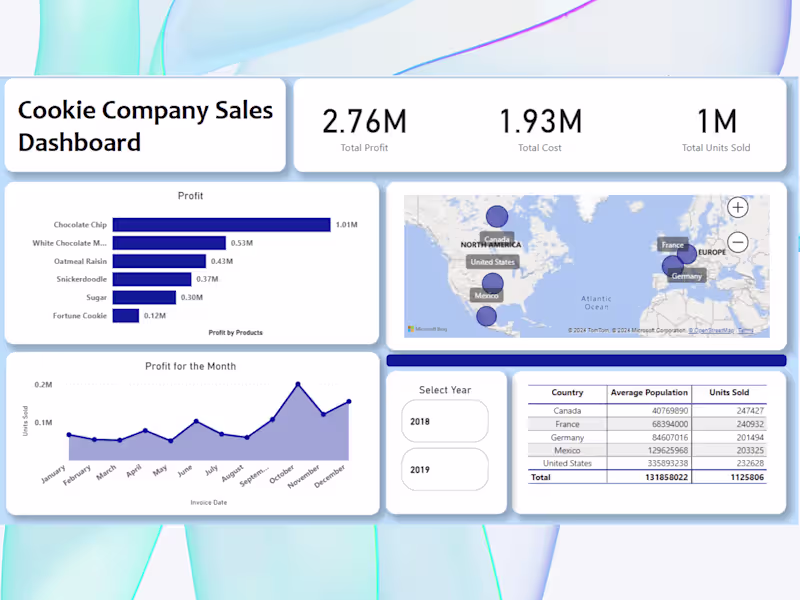This screenshot has height=600, width=800.
Task: Open the OpenStreetMap attribution link
Action: pyautogui.click(x=714, y=330)
